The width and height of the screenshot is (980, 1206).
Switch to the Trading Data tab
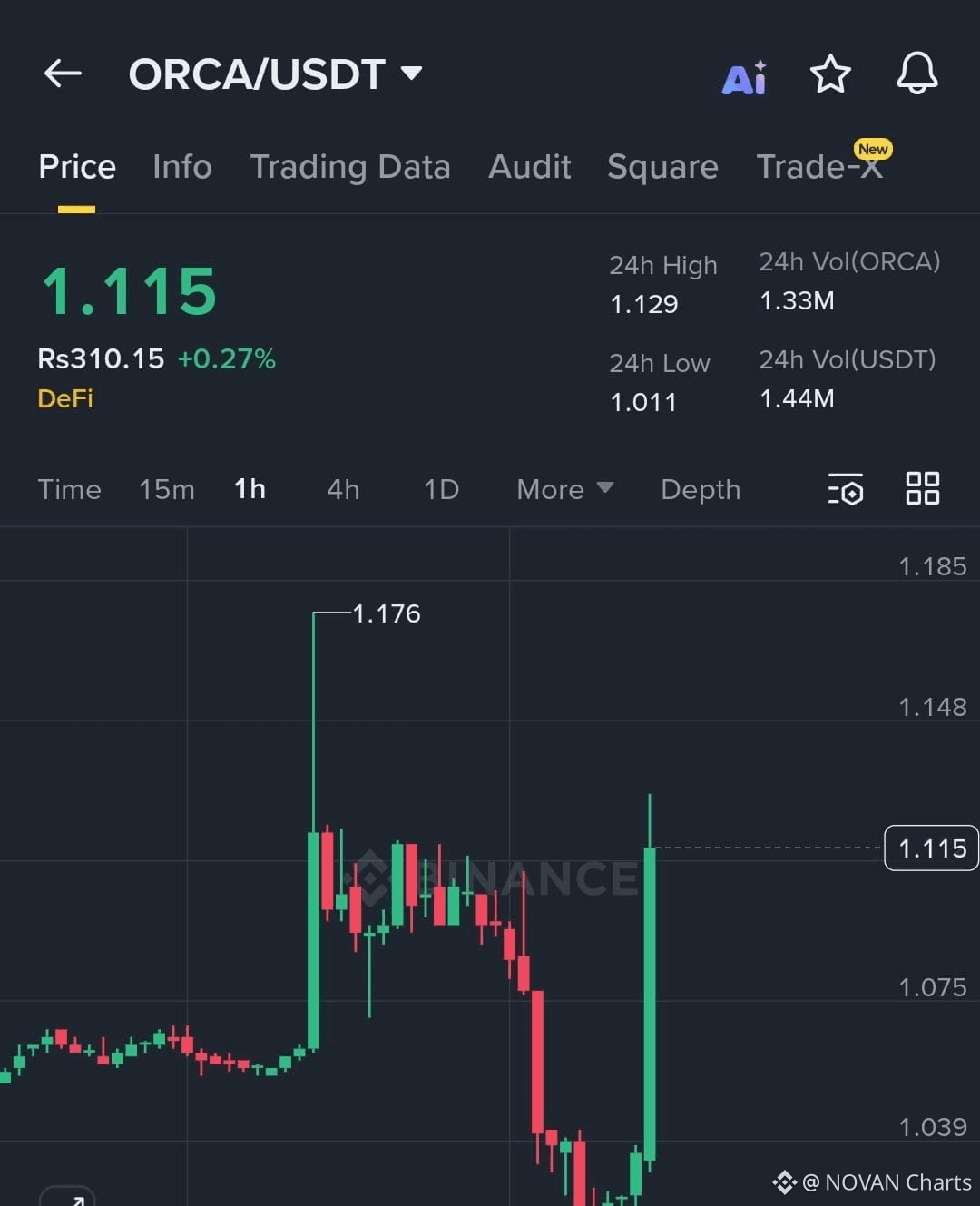click(351, 167)
